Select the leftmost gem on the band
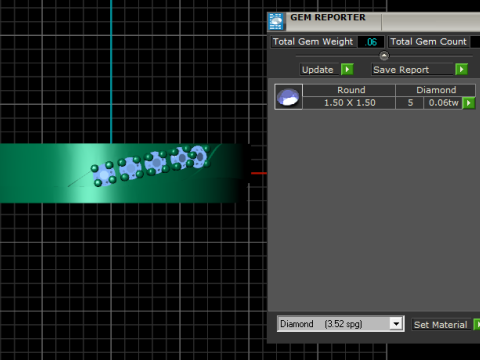This screenshot has width=480, height=360. tap(104, 175)
